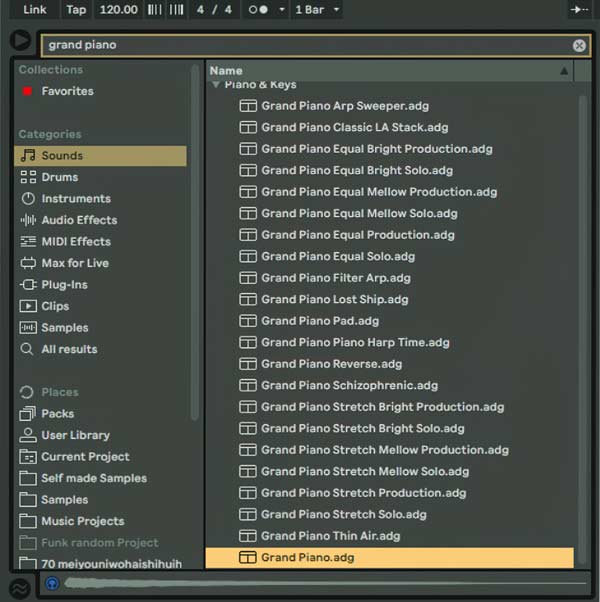Select the Max for Live category
Viewport: 600px width, 602px height.
point(100,263)
